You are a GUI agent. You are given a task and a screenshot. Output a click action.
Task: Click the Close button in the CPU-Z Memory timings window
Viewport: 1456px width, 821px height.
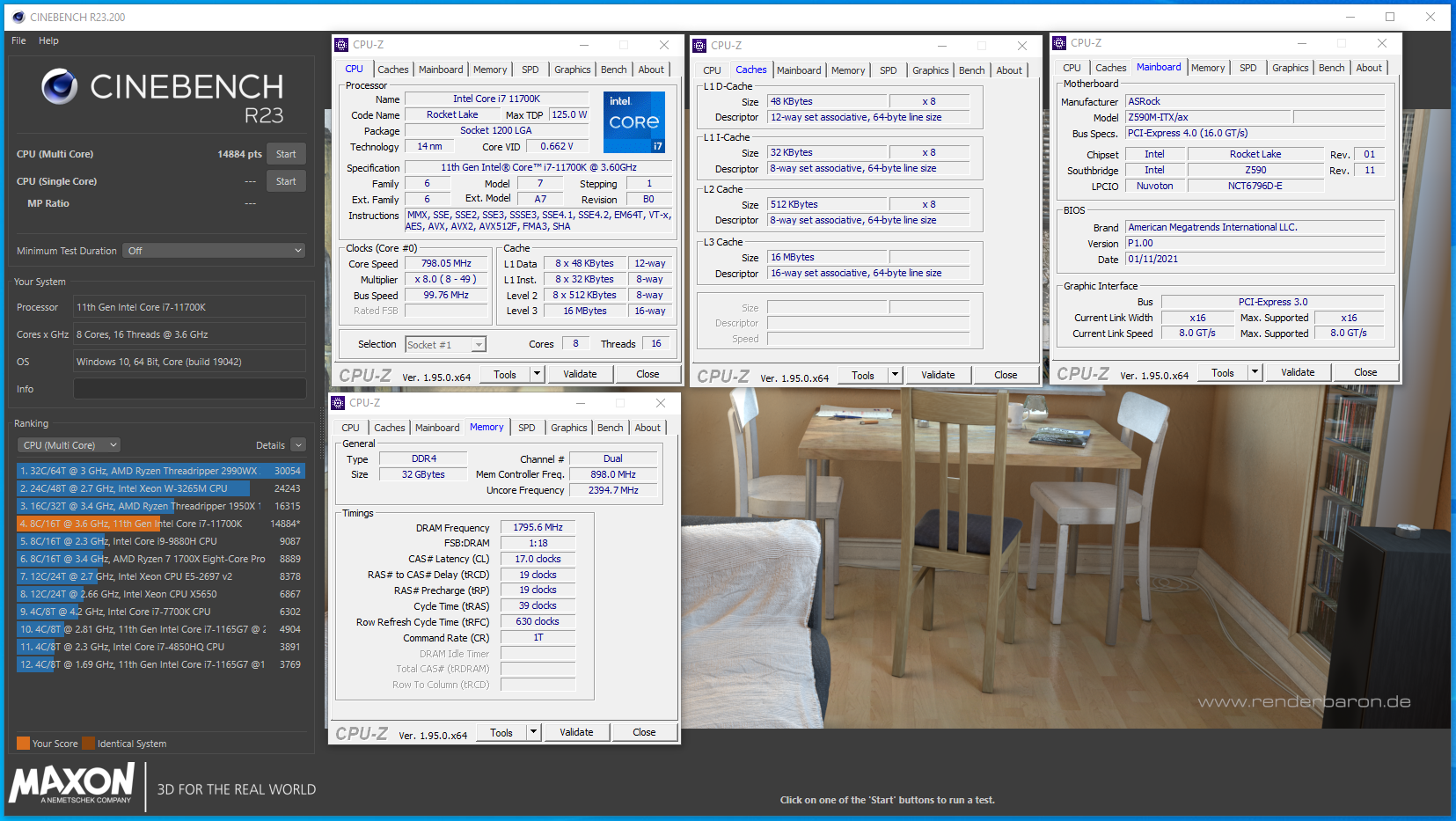tap(644, 733)
